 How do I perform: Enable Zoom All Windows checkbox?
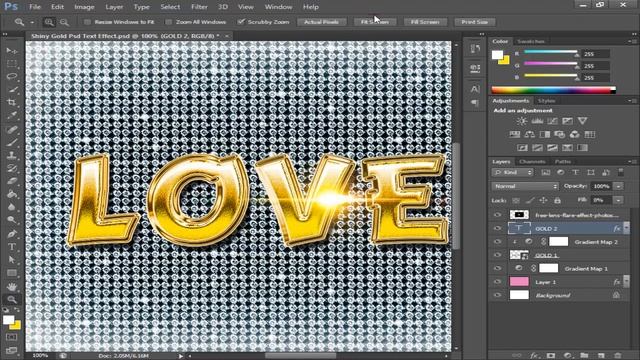click(x=169, y=22)
